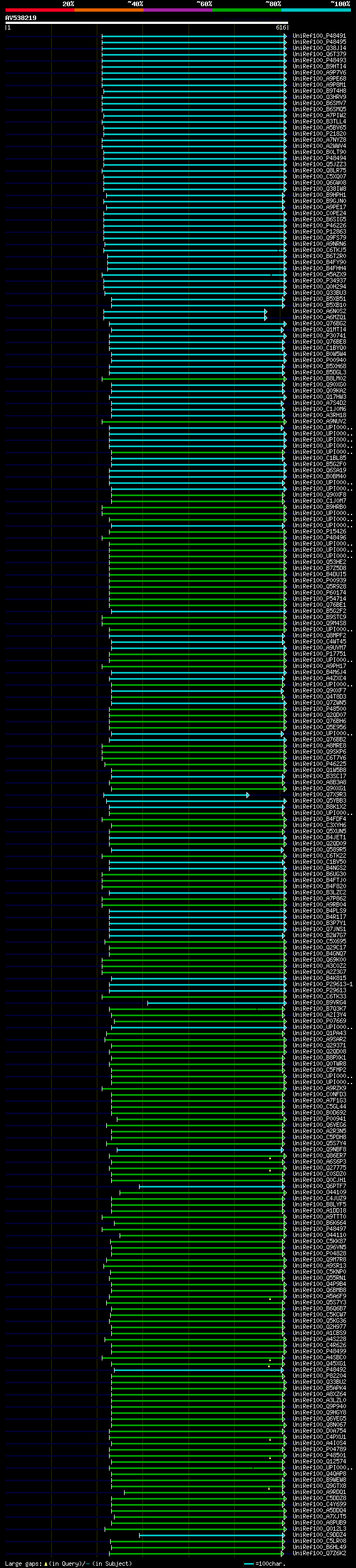Open hit UniRef100_B9HTI4

pyautogui.click(x=319, y=66)
